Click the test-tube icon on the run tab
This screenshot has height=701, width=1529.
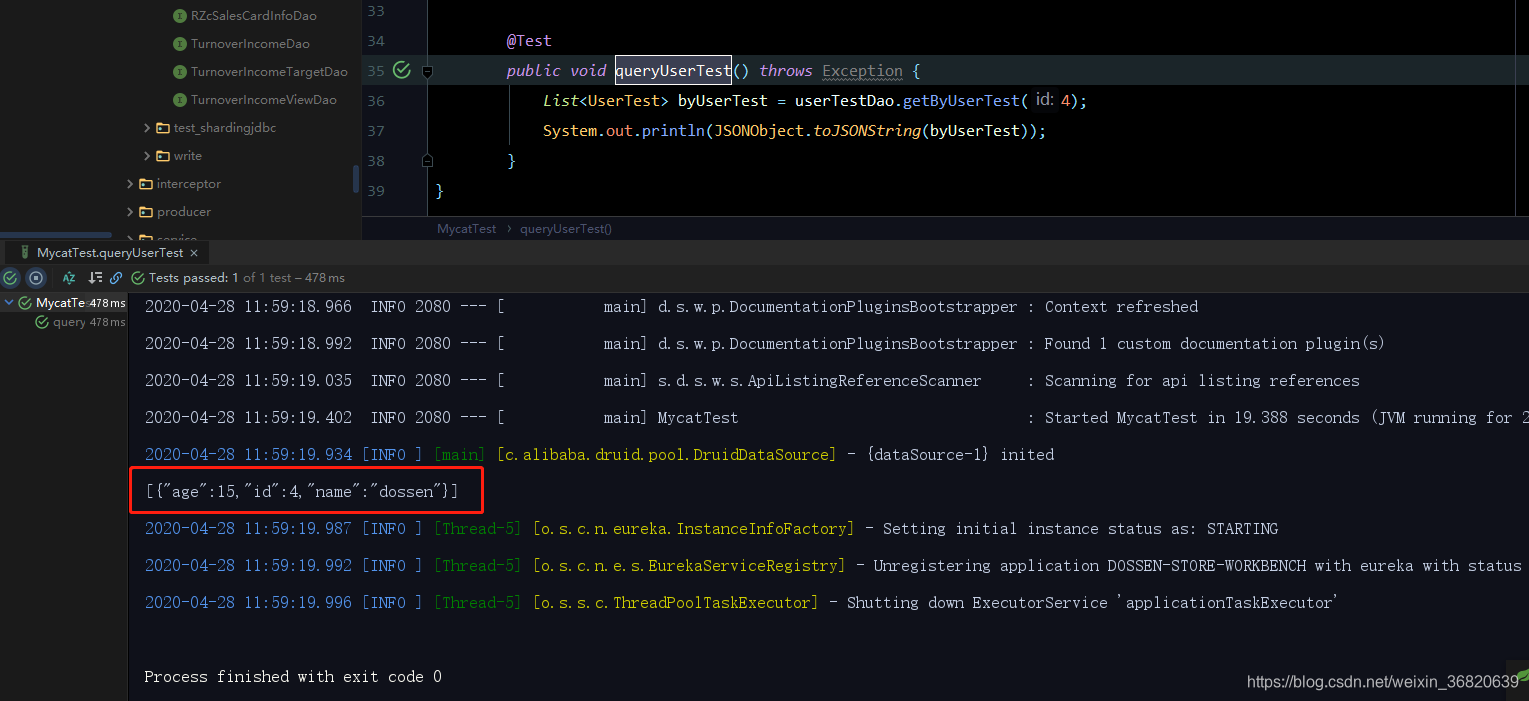[25, 253]
